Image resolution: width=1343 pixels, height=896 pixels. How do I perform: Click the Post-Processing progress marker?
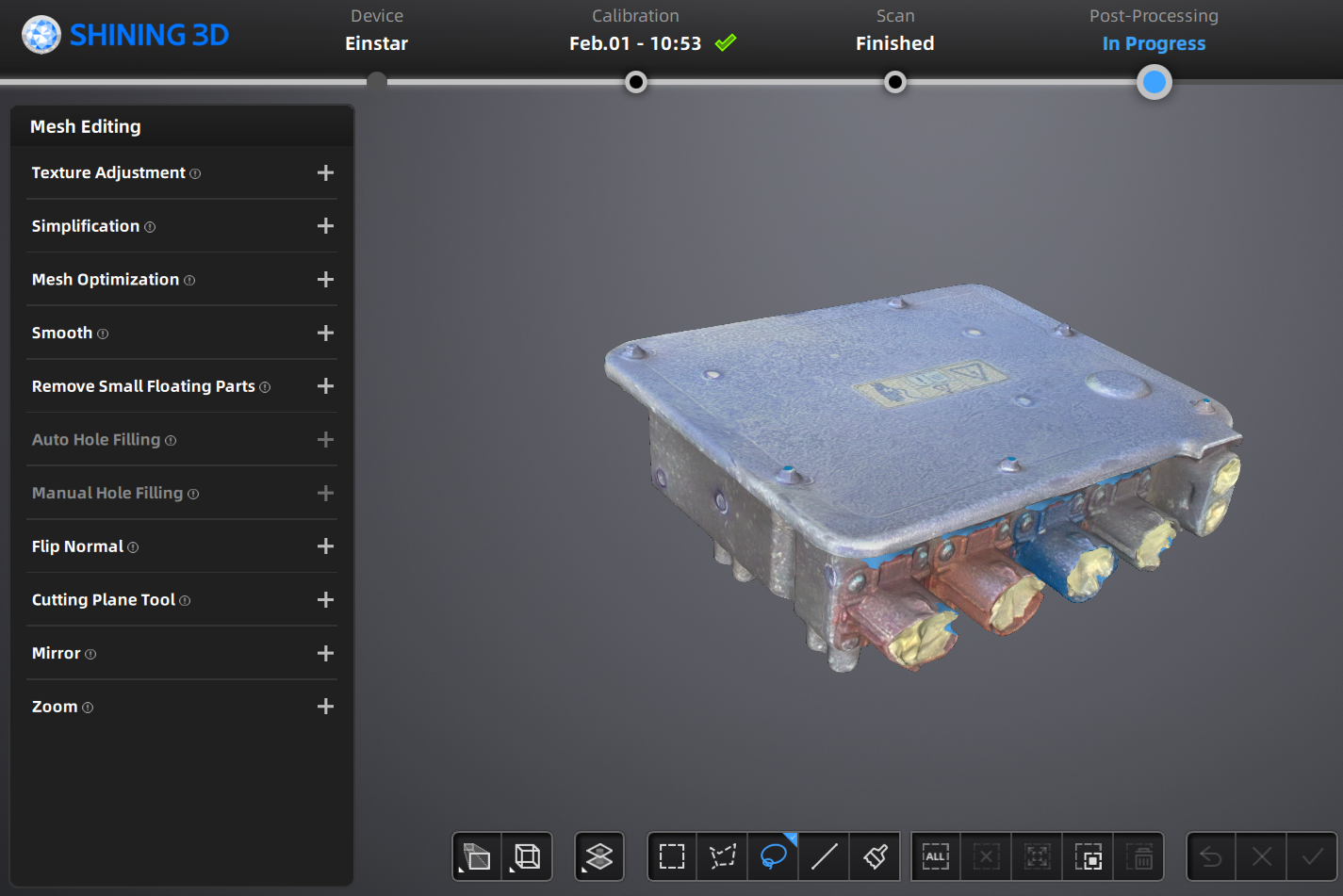[1154, 82]
